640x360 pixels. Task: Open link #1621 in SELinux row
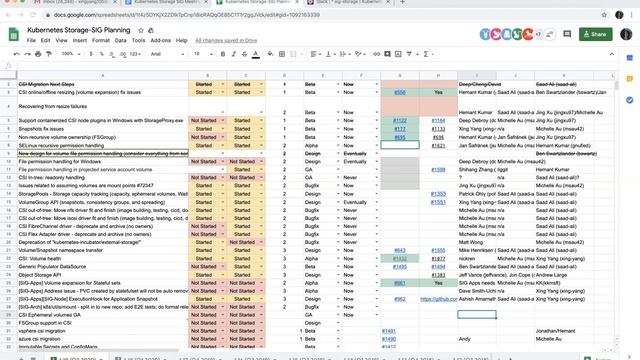[x=438, y=146]
